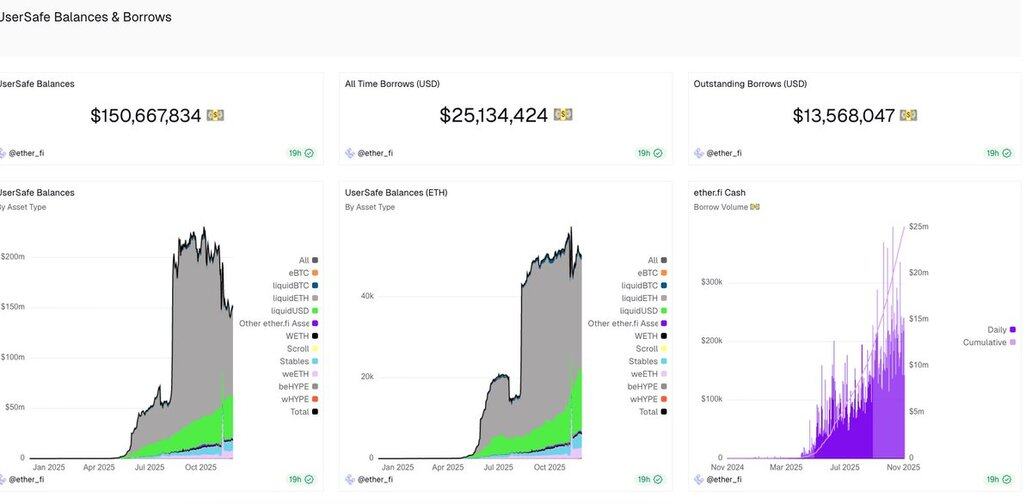Click the green check icon in Outstanding Borrows card
The image size is (1032, 504).
pyautogui.click(x=1007, y=153)
